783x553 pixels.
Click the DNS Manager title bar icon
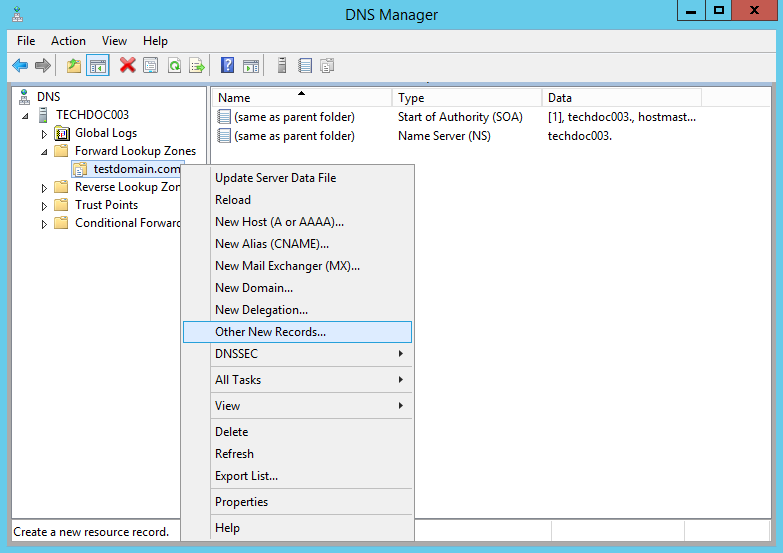click(x=17, y=14)
